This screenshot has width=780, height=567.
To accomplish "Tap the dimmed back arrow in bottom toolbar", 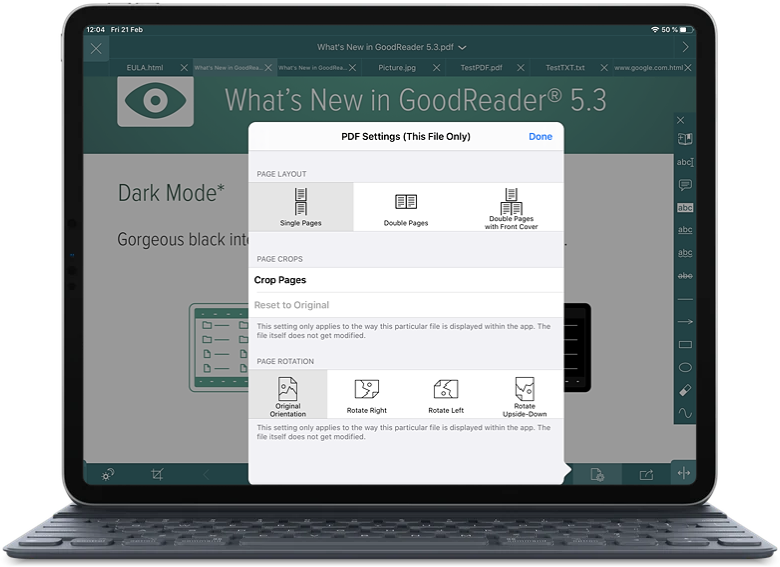I will coord(206,475).
